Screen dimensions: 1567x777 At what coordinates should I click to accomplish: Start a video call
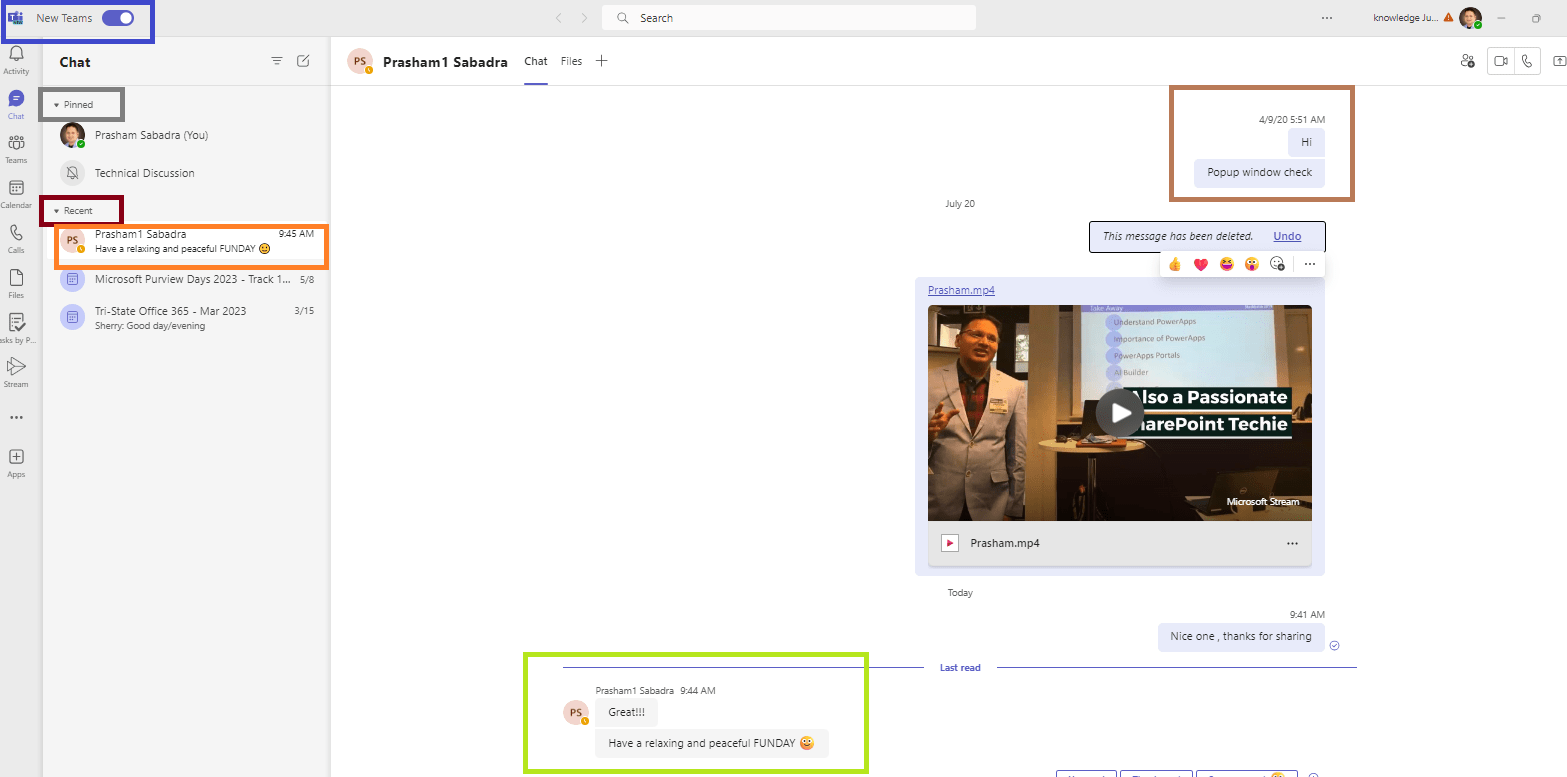tap(1500, 61)
